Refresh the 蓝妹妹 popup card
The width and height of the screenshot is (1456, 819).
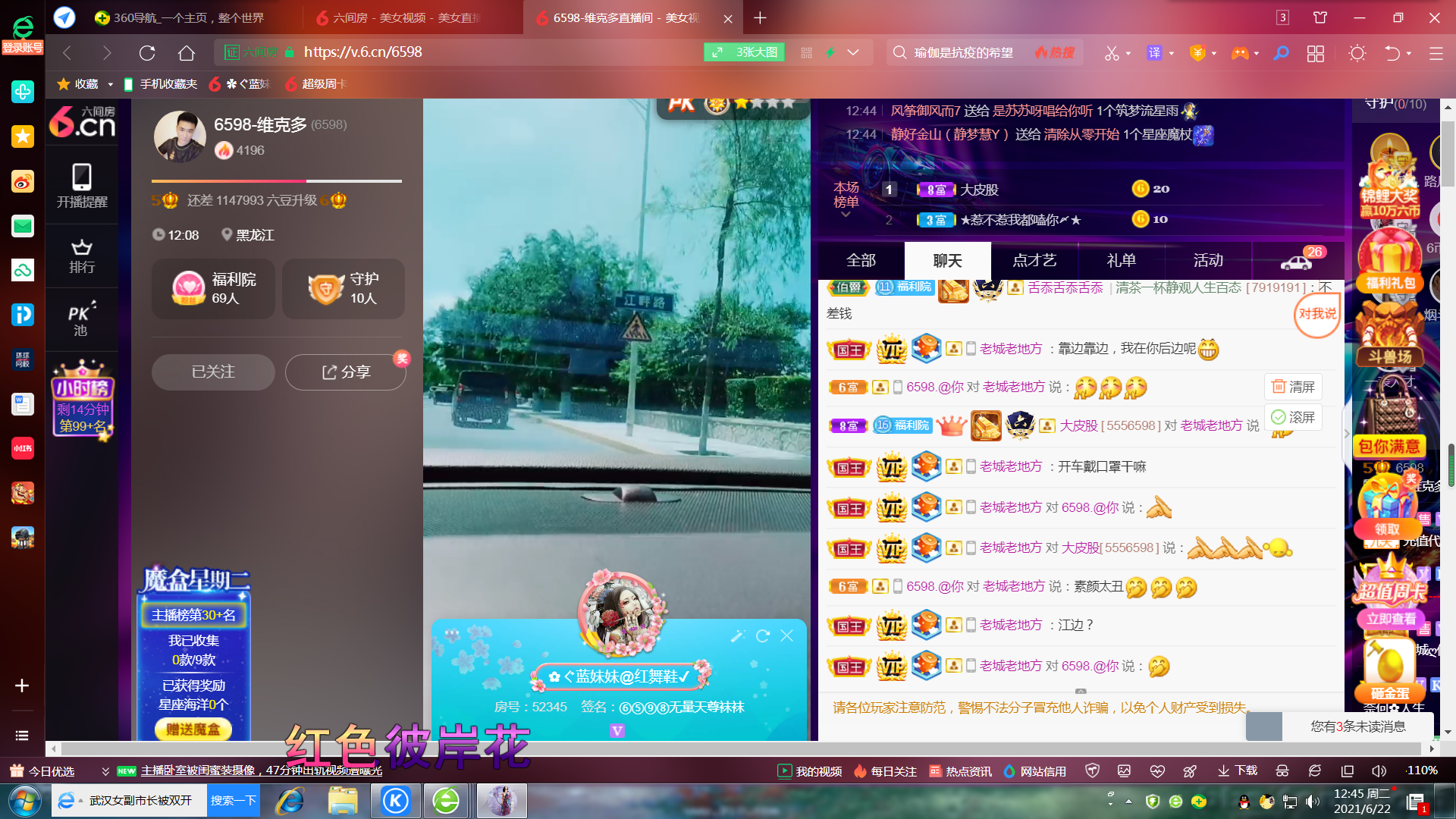(x=763, y=635)
